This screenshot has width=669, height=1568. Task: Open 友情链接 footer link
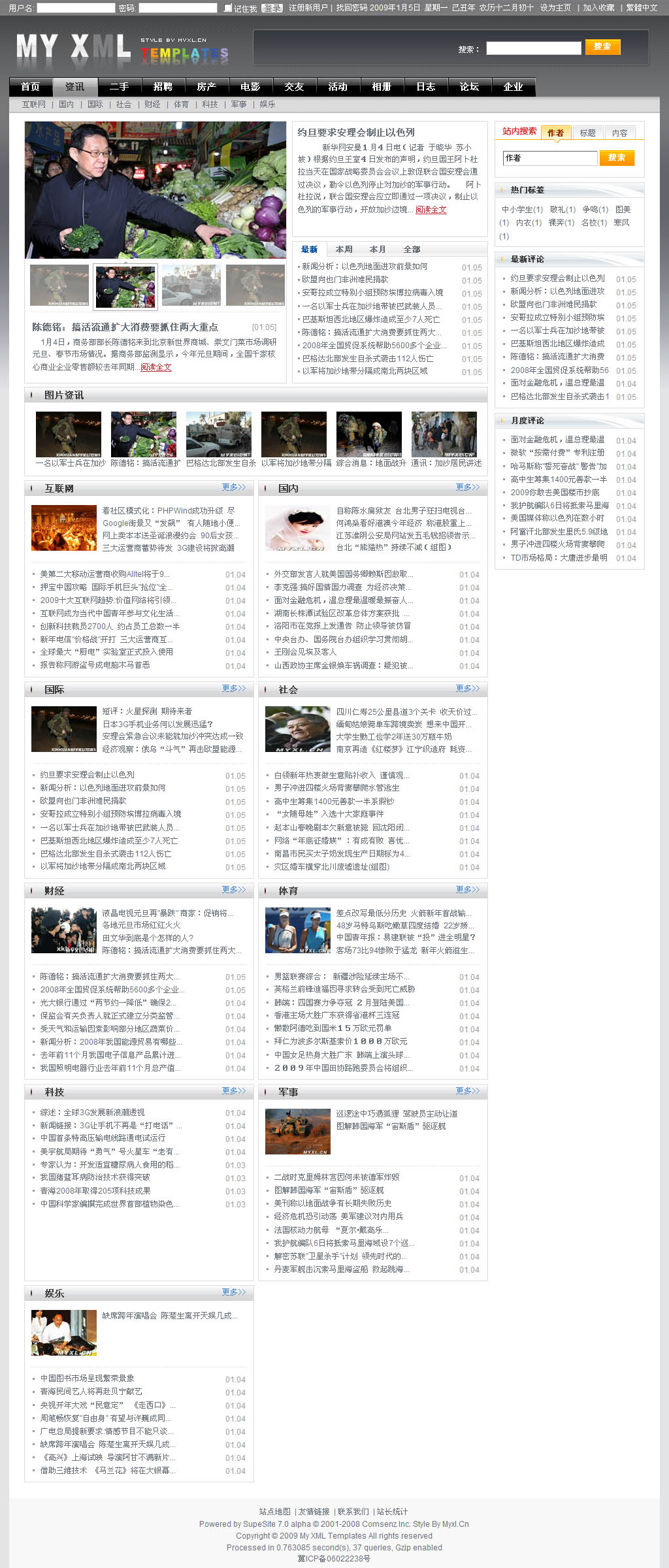[314, 1512]
